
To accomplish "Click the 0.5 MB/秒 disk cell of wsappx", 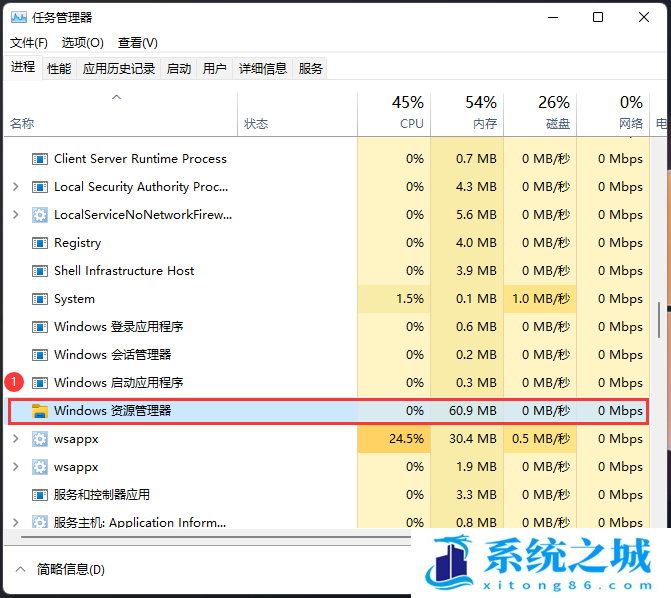I will point(540,439).
